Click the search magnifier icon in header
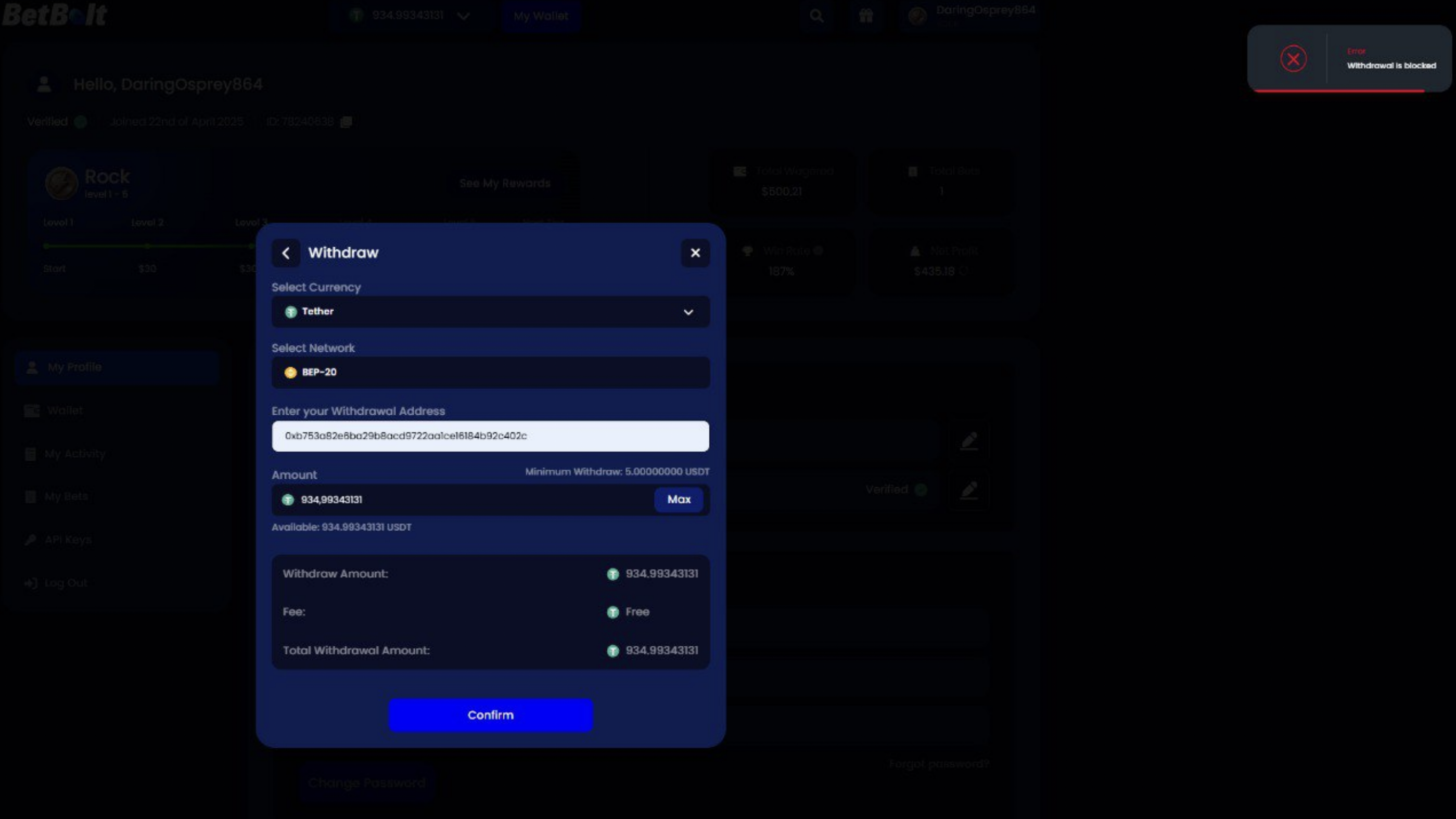The width and height of the screenshot is (1456, 819). [x=816, y=16]
